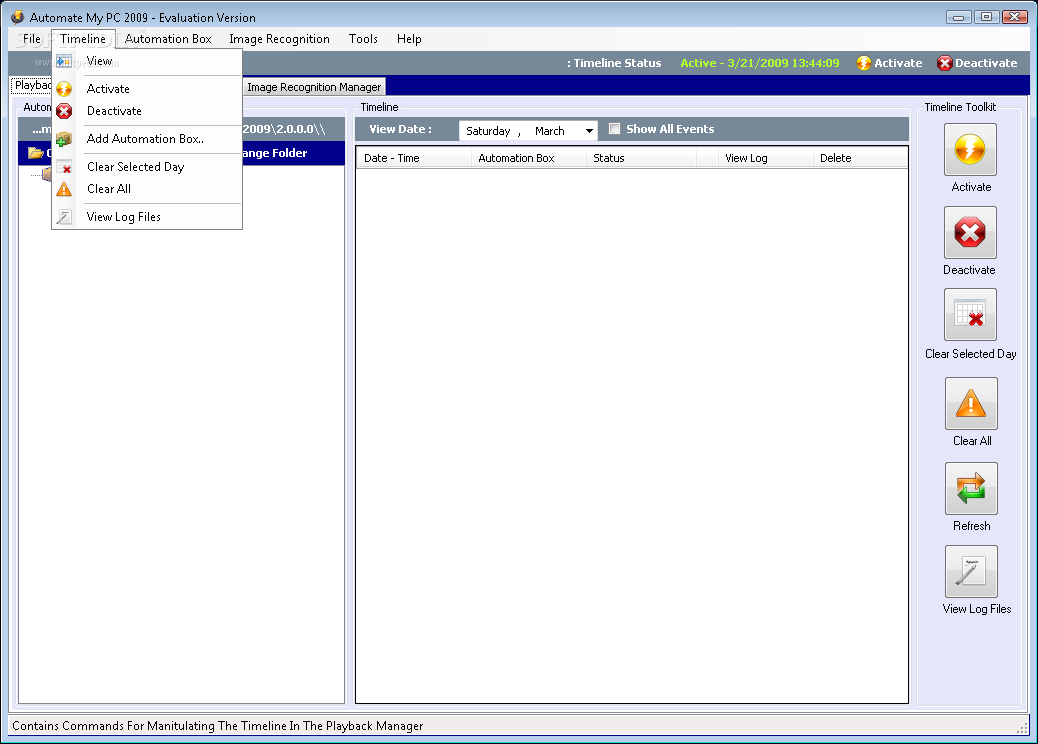This screenshot has width=1038, height=744.
Task: Switch to Image Recognition Manager tab
Action: (314, 87)
